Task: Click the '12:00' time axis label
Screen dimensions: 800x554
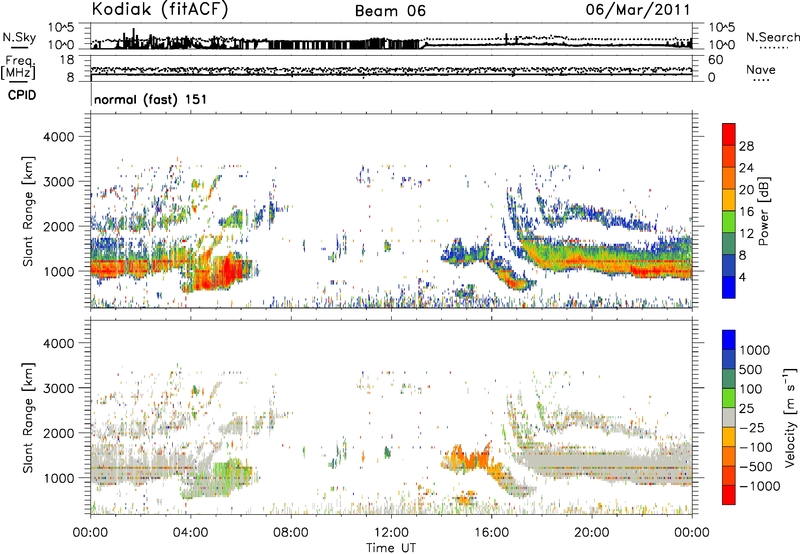Action: pyautogui.click(x=391, y=533)
